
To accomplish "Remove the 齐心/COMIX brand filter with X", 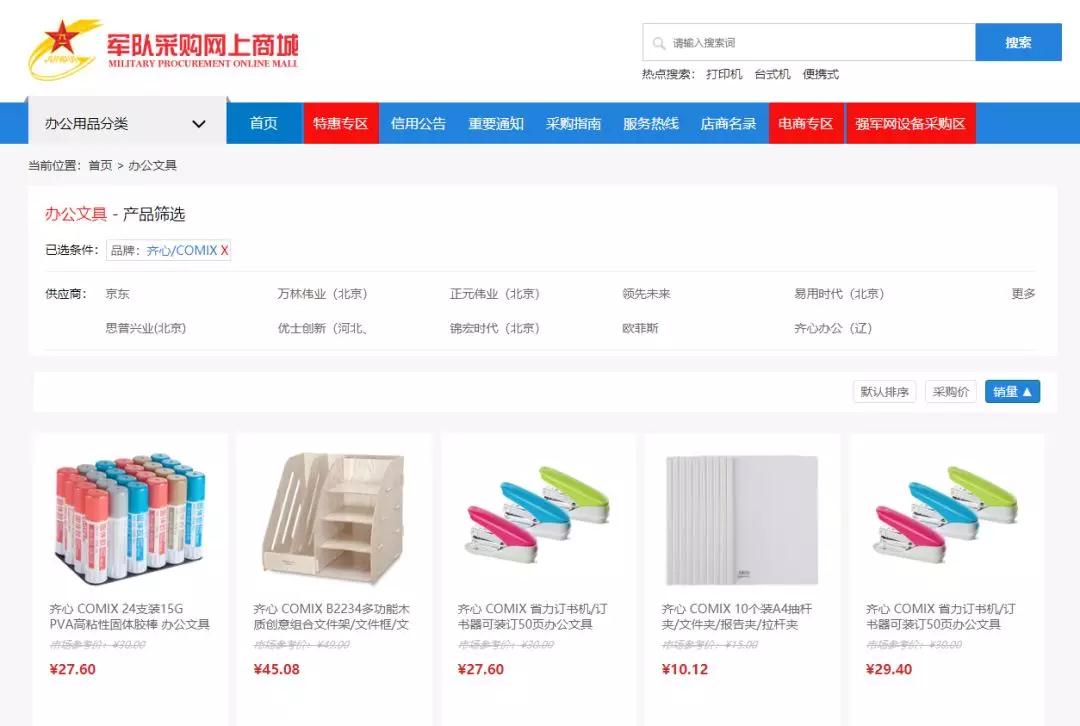I will click(x=225, y=251).
